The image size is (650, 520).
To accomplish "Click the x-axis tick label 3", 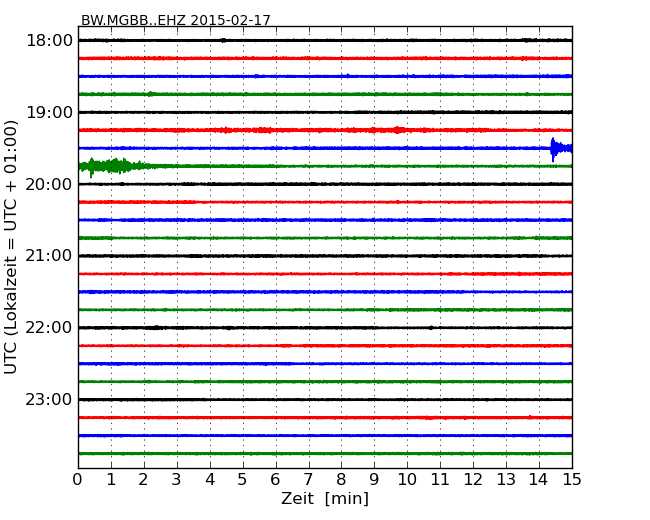I will (177, 480).
